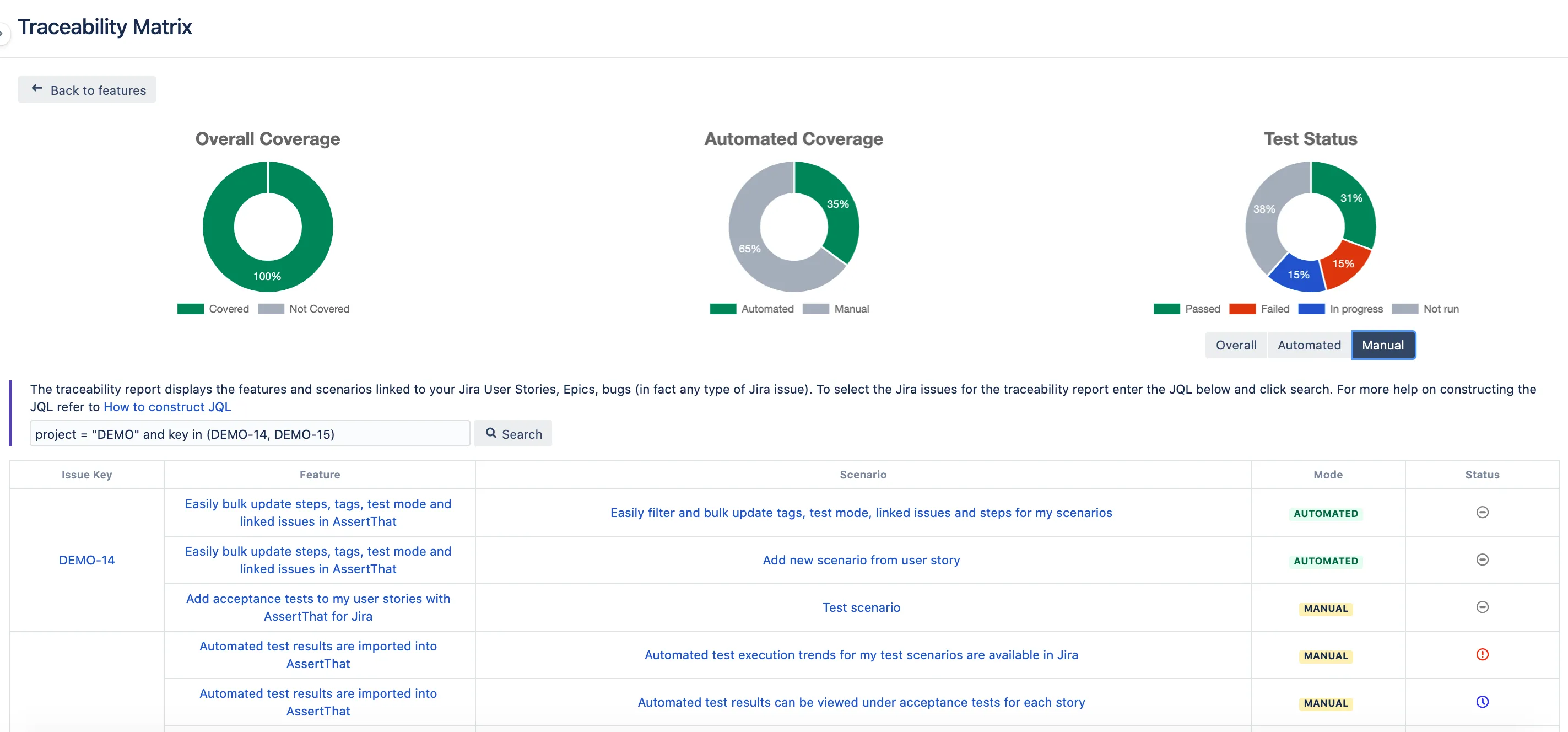1568x732 pixels.
Task: Toggle Manual legend swatch in Automated Coverage
Action: pyautogui.click(x=815, y=309)
